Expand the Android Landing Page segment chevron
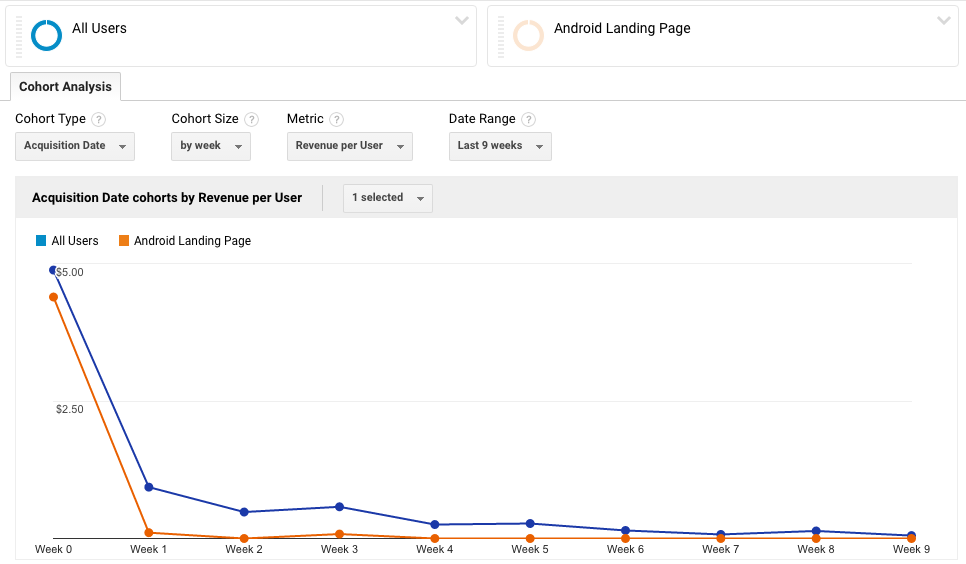The width and height of the screenshot is (966, 564). [x=943, y=21]
